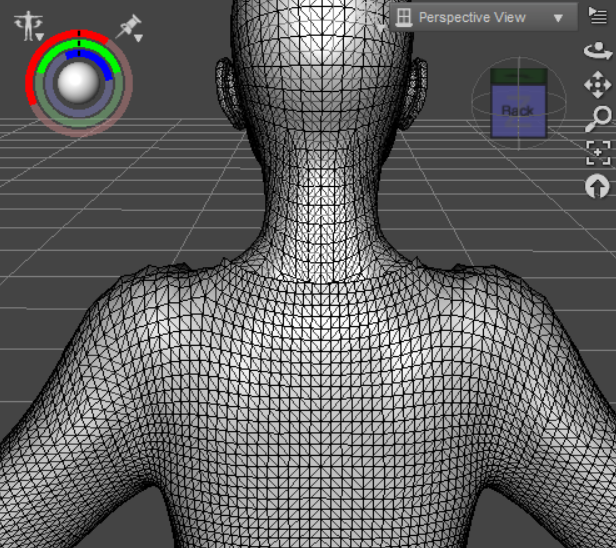Select the white drawstyle sphere in the ring
Image resolution: width=616 pixels, height=548 pixels.
(78, 85)
